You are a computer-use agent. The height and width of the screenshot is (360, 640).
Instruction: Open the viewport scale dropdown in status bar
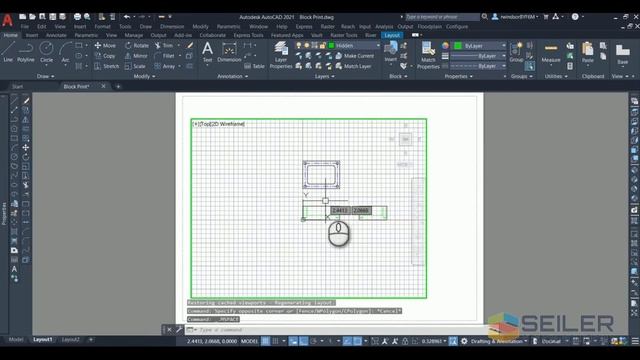434,341
